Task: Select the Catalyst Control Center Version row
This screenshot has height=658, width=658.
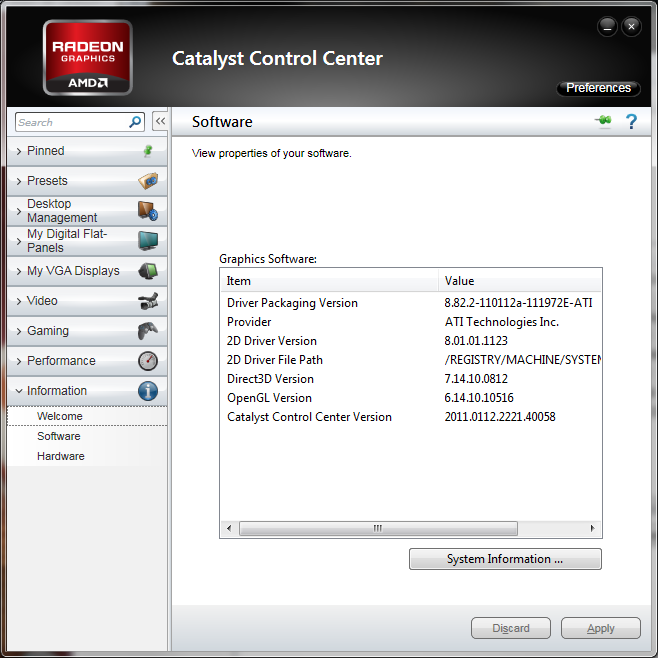Action: 411,417
